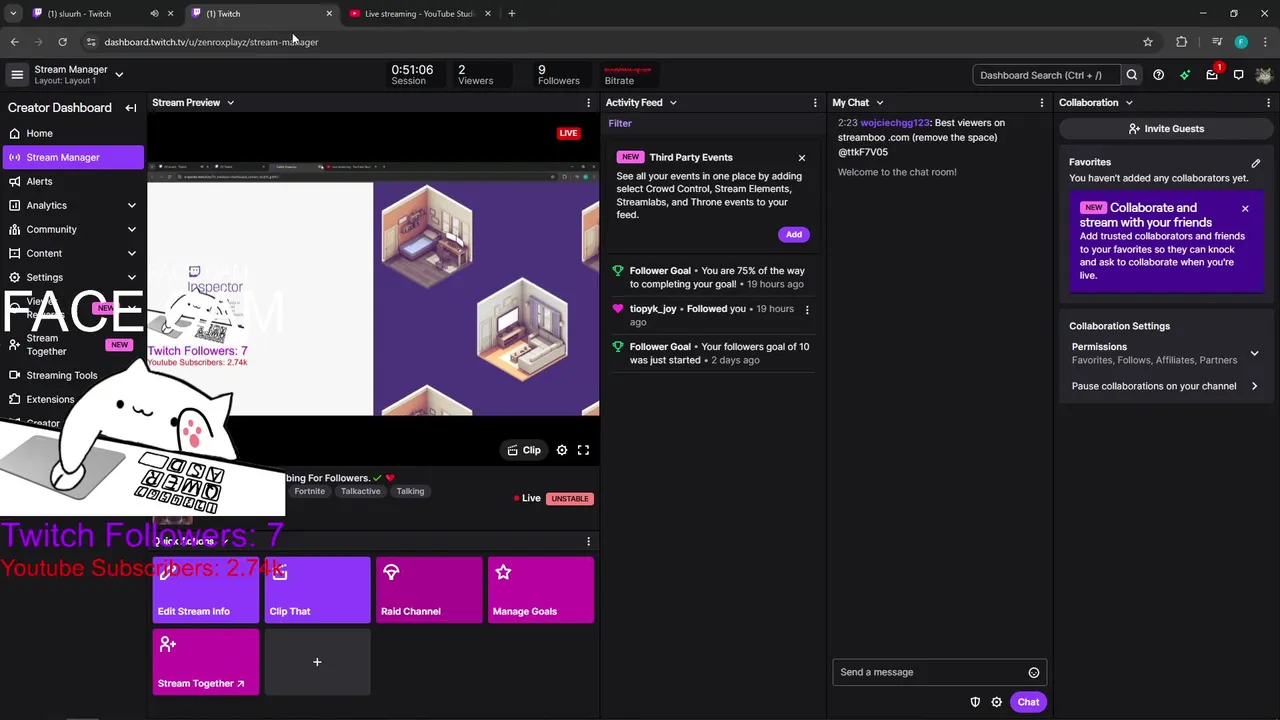Add a new quick action tile

click(x=317, y=662)
